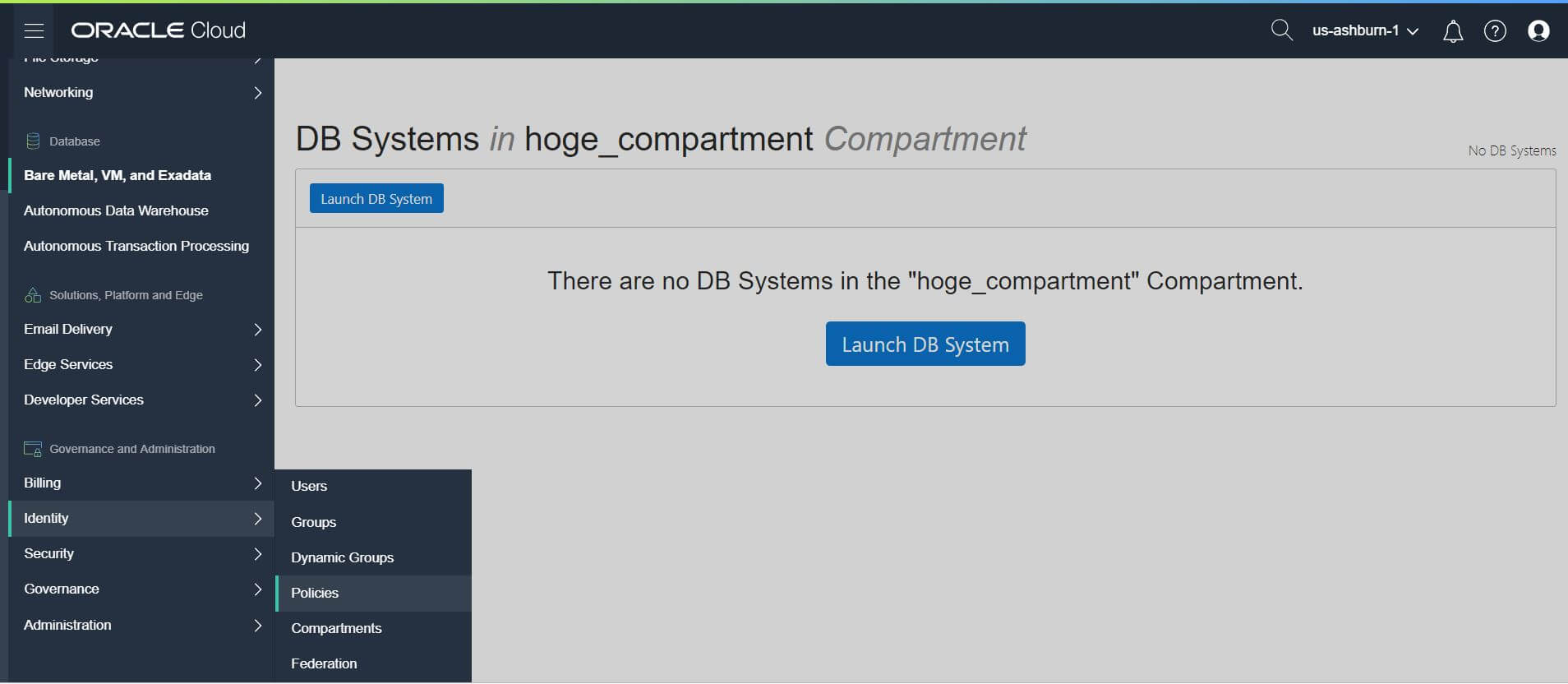Open the us-ashburn-1 region dropdown
The height and width of the screenshot is (684, 1568).
click(1365, 31)
